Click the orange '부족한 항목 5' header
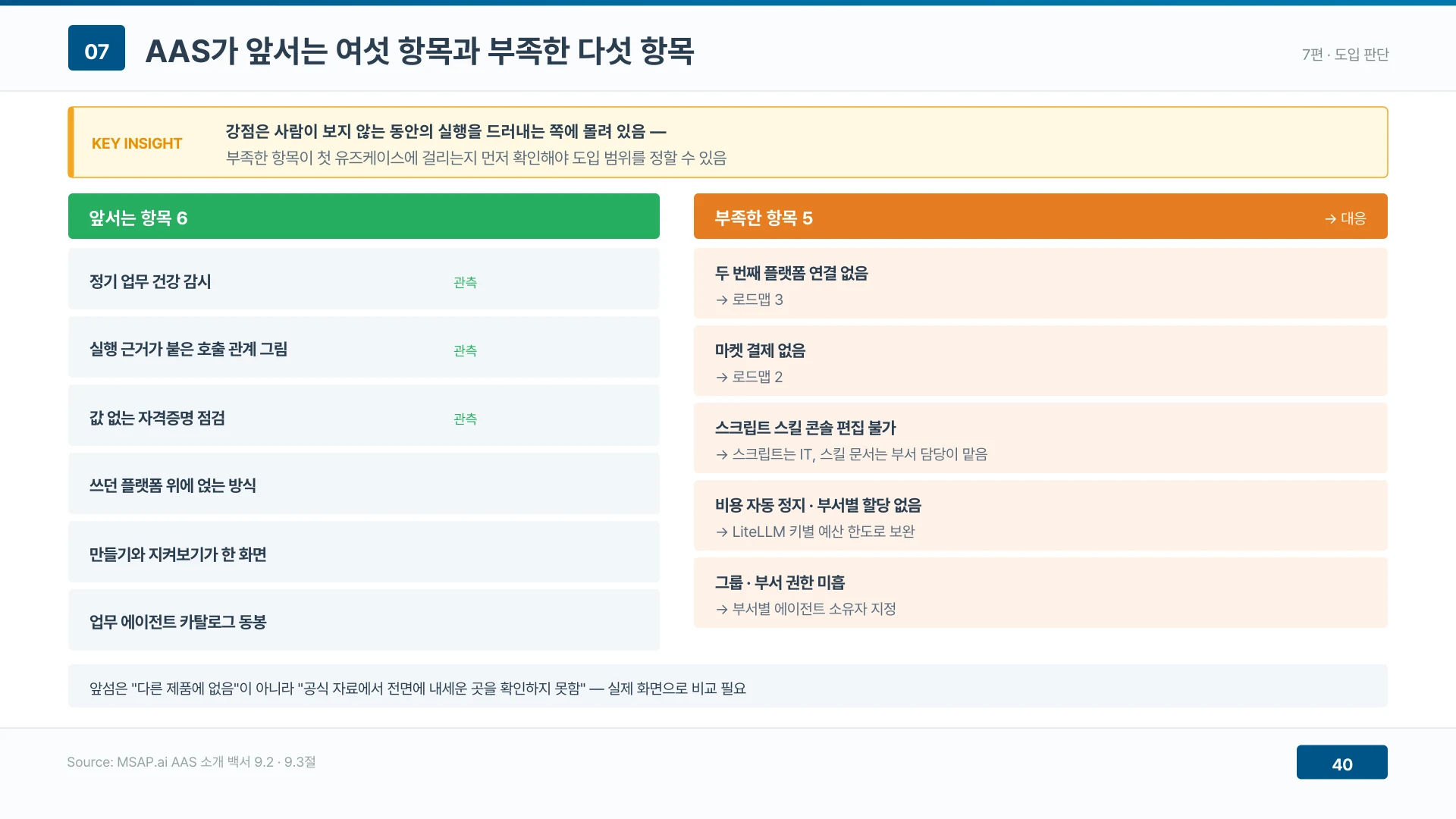 pos(1040,216)
